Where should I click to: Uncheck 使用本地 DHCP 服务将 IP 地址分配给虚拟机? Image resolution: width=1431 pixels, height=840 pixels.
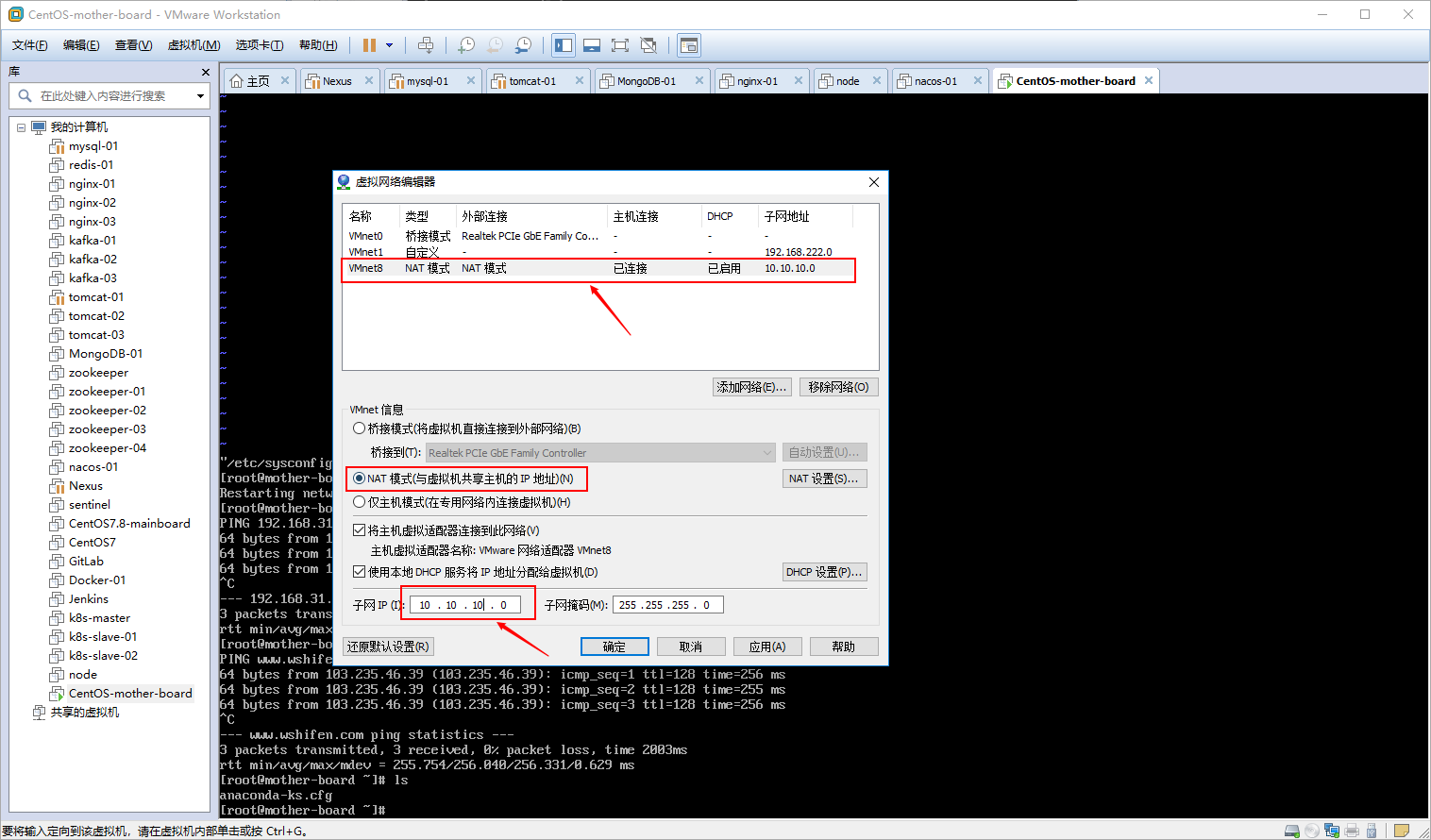coord(360,570)
